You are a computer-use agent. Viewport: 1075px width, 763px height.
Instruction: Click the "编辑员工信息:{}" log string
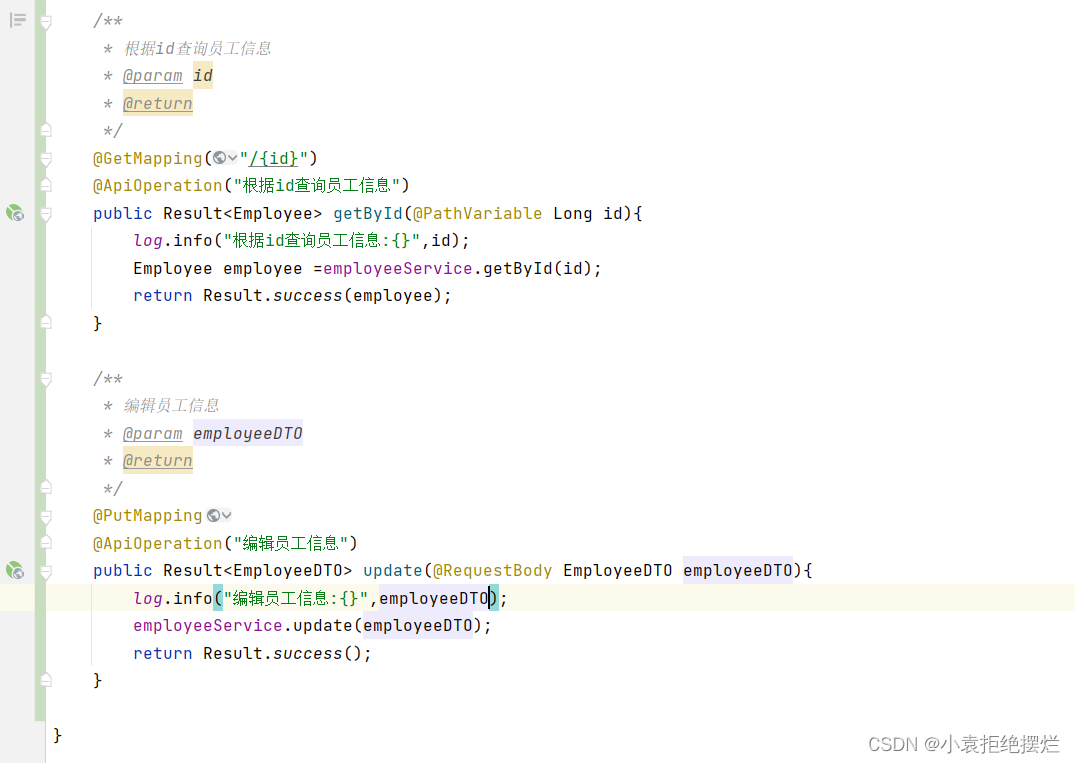pyautogui.click(x=296, y=598)
